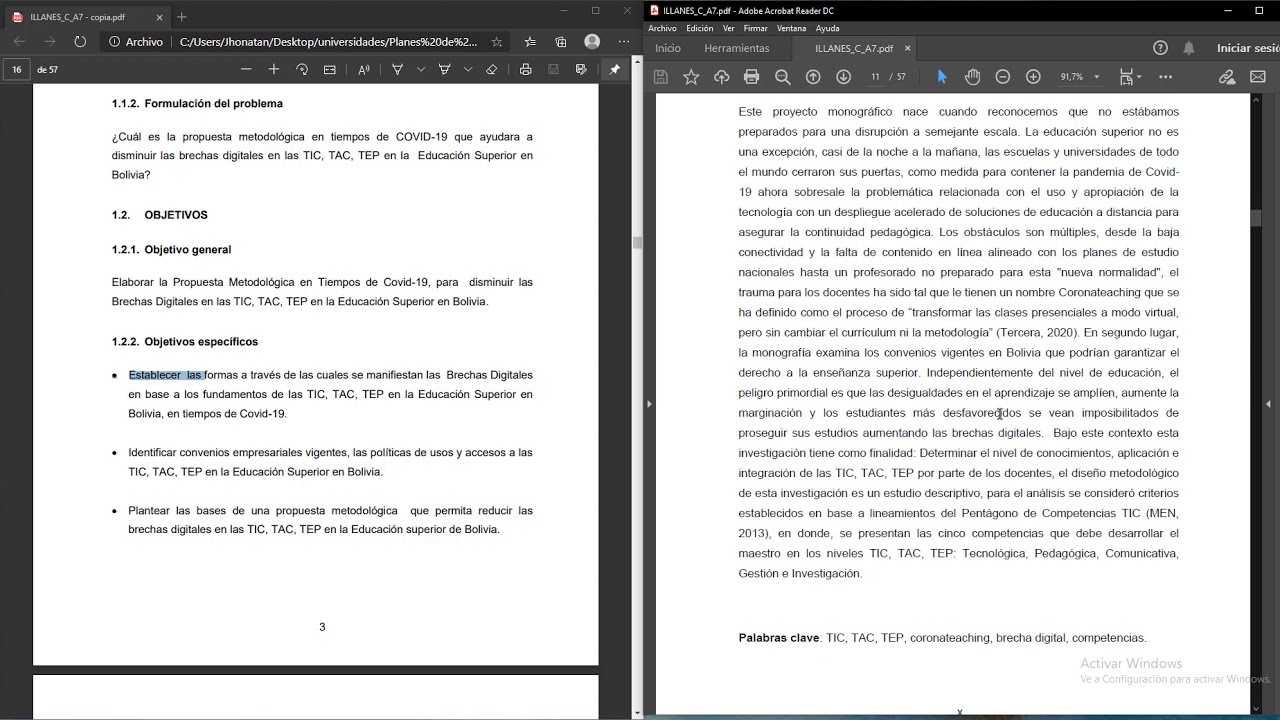Print the PDF from Edge toolbar
This screenshot has height=720, width=1280.
point(525,70)
